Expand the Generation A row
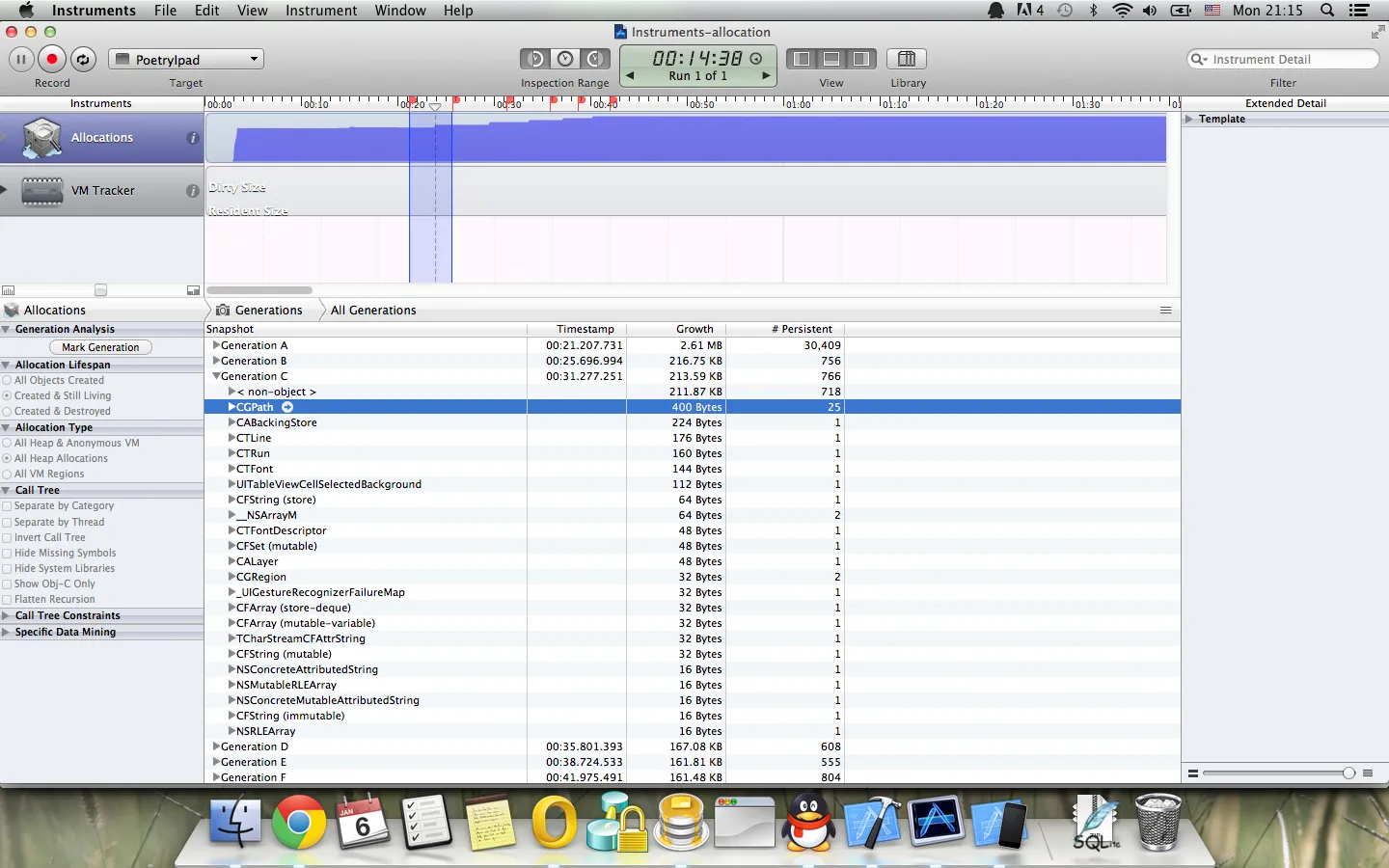This screenshot has height=868, width=1389. click(216, 345)
